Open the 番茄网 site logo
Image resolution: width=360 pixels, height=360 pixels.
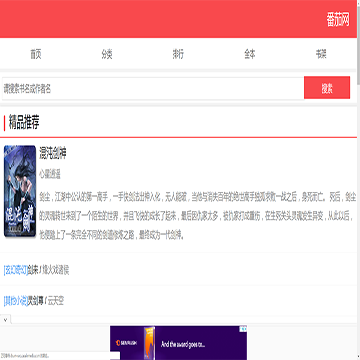tap(338, 20)
